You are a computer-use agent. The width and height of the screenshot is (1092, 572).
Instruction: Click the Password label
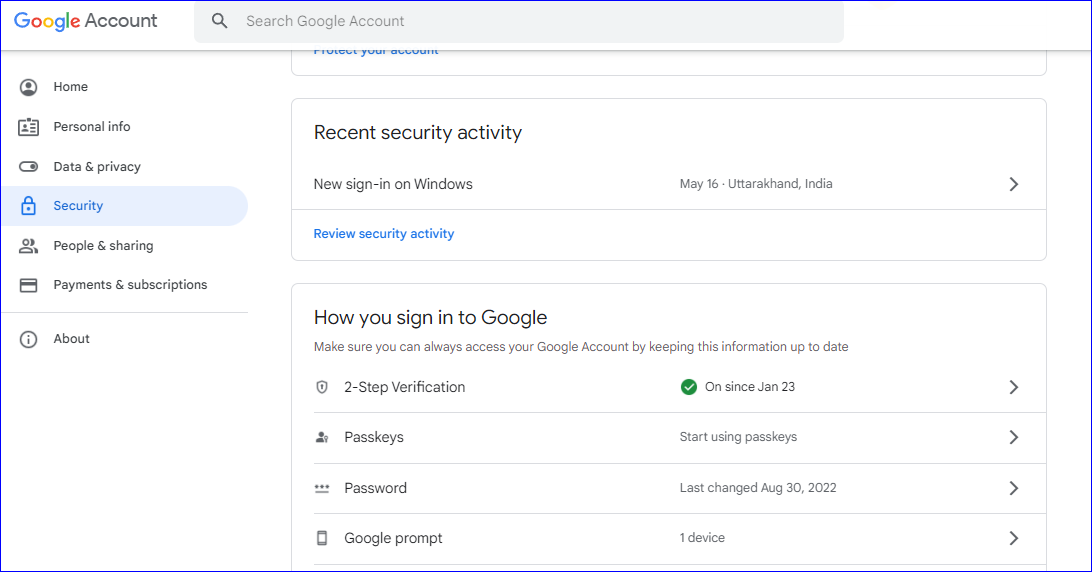tap(375, 488)
